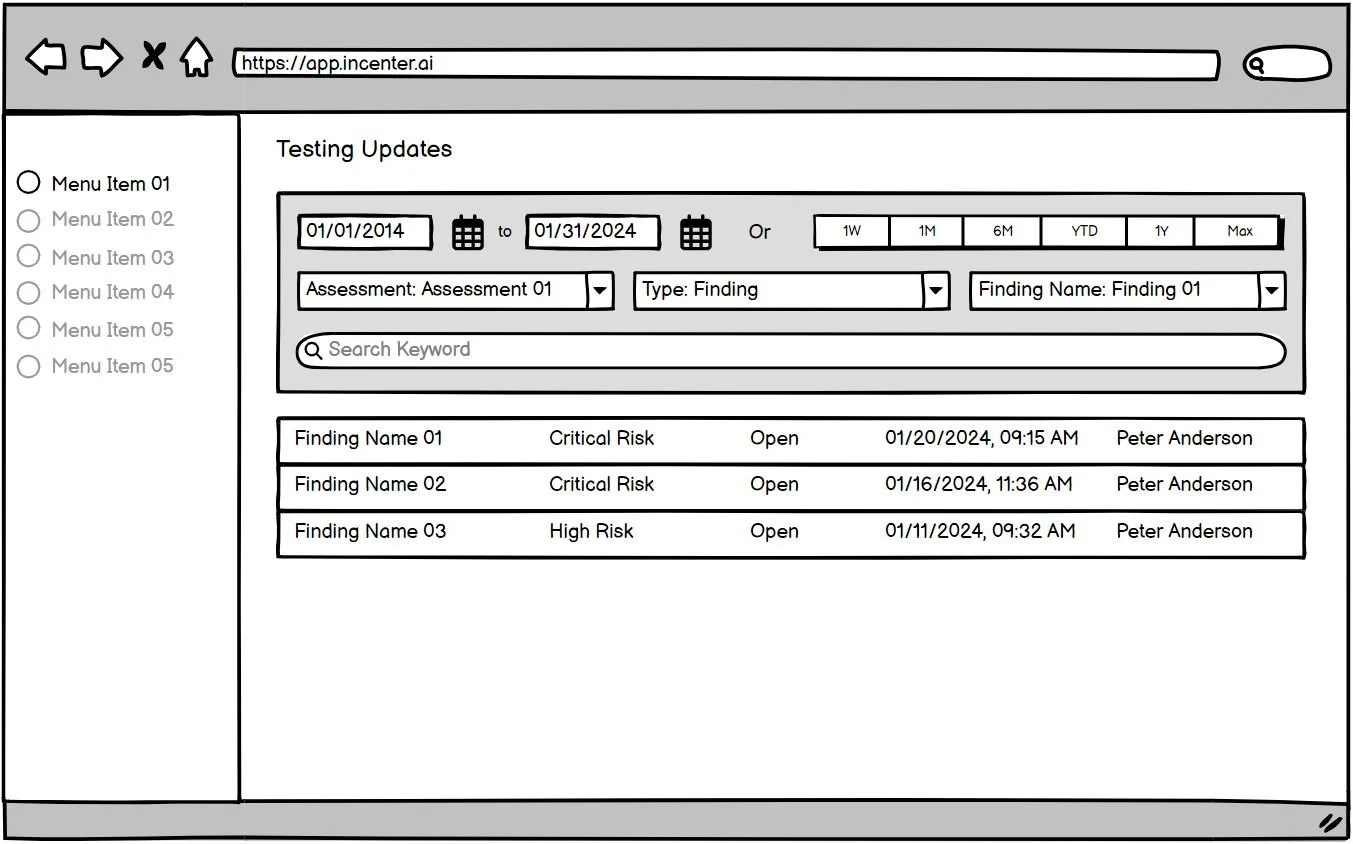Click the window resize grip icon

tap(1330, 823)
